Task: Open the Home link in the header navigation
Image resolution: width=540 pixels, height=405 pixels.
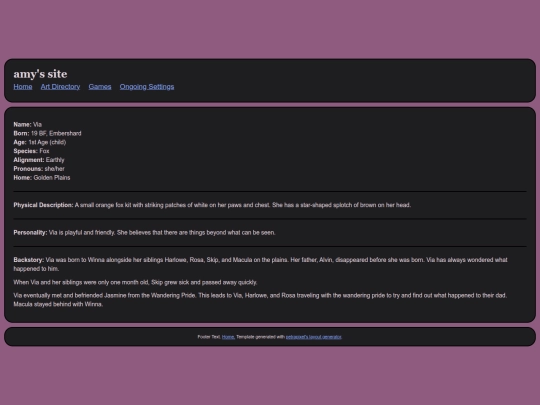Action: (23, 87)
